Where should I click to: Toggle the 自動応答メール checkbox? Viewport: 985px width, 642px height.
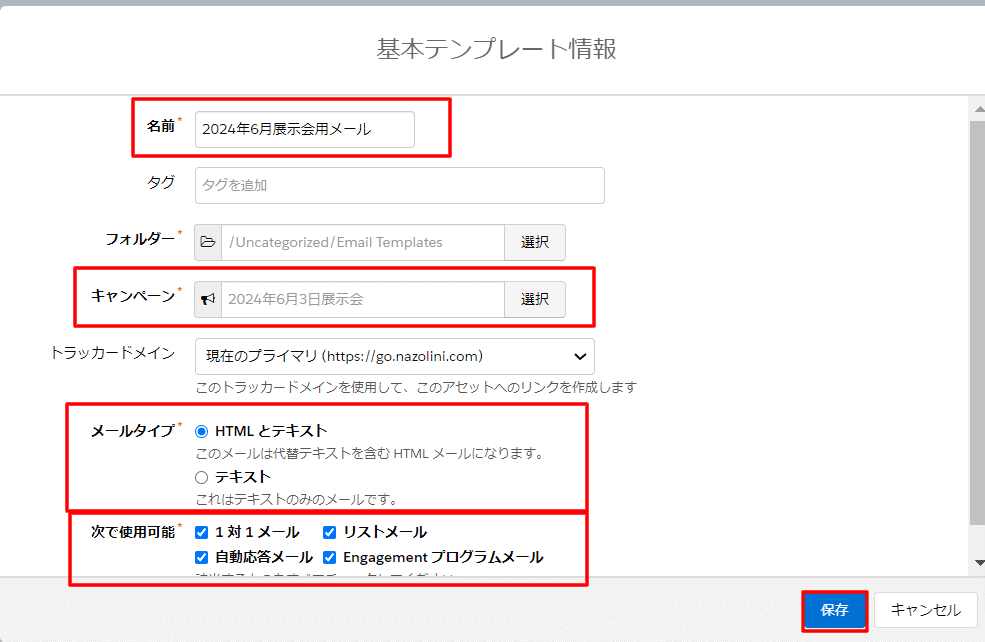coord(202,558)
